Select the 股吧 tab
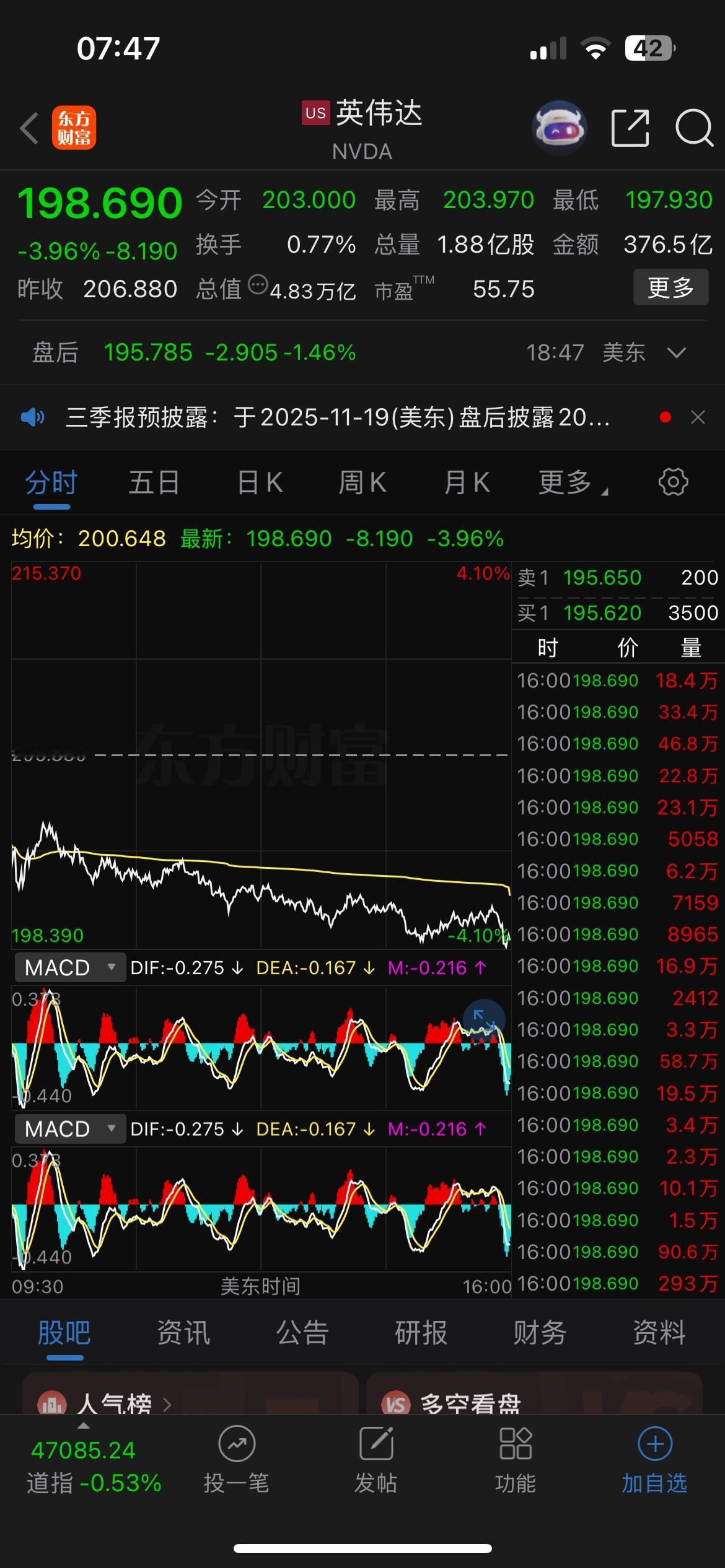725x1568 pixels. coord(64,1332)
